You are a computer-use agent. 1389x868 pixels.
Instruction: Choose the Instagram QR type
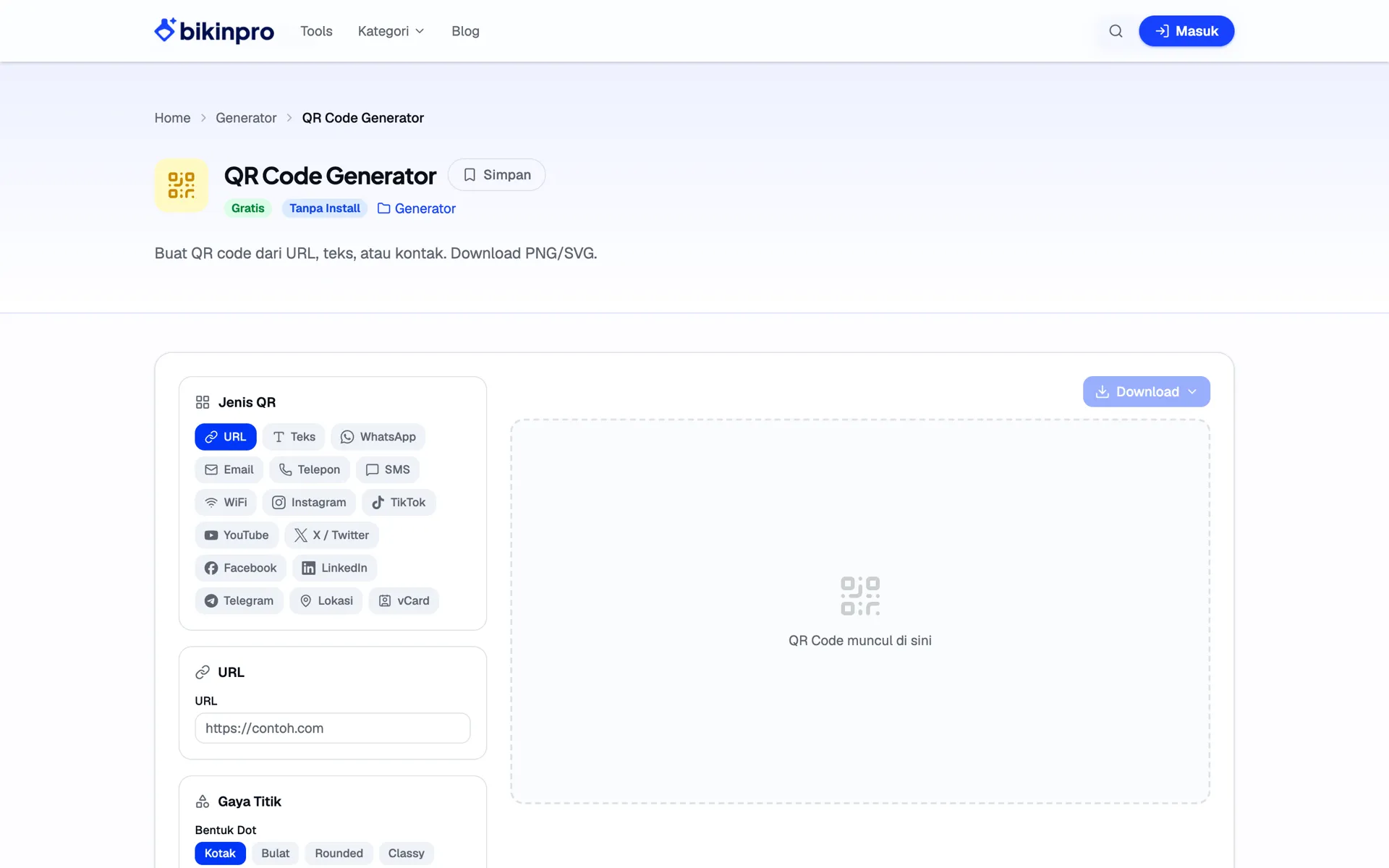(309, 502)
